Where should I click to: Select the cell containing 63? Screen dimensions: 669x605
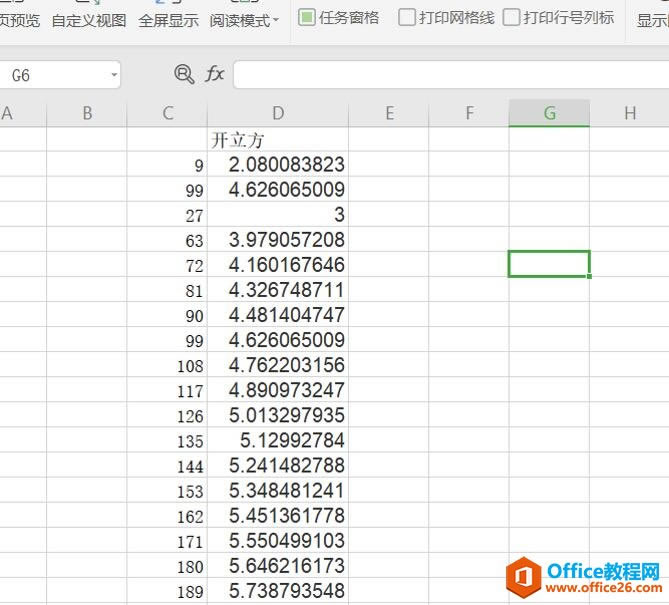tap(167, 239)
